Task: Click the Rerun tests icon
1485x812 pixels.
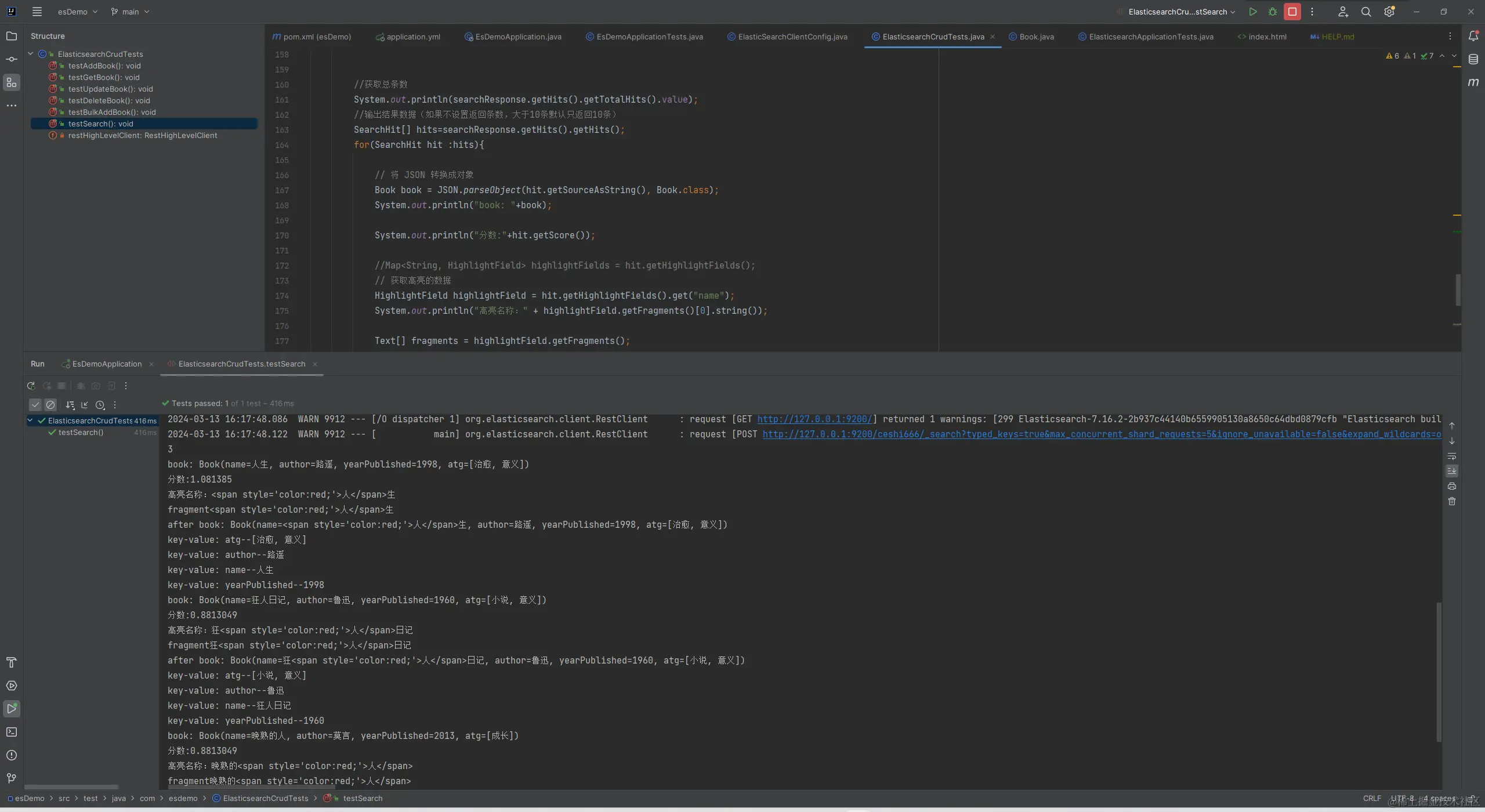Action: 31,386
